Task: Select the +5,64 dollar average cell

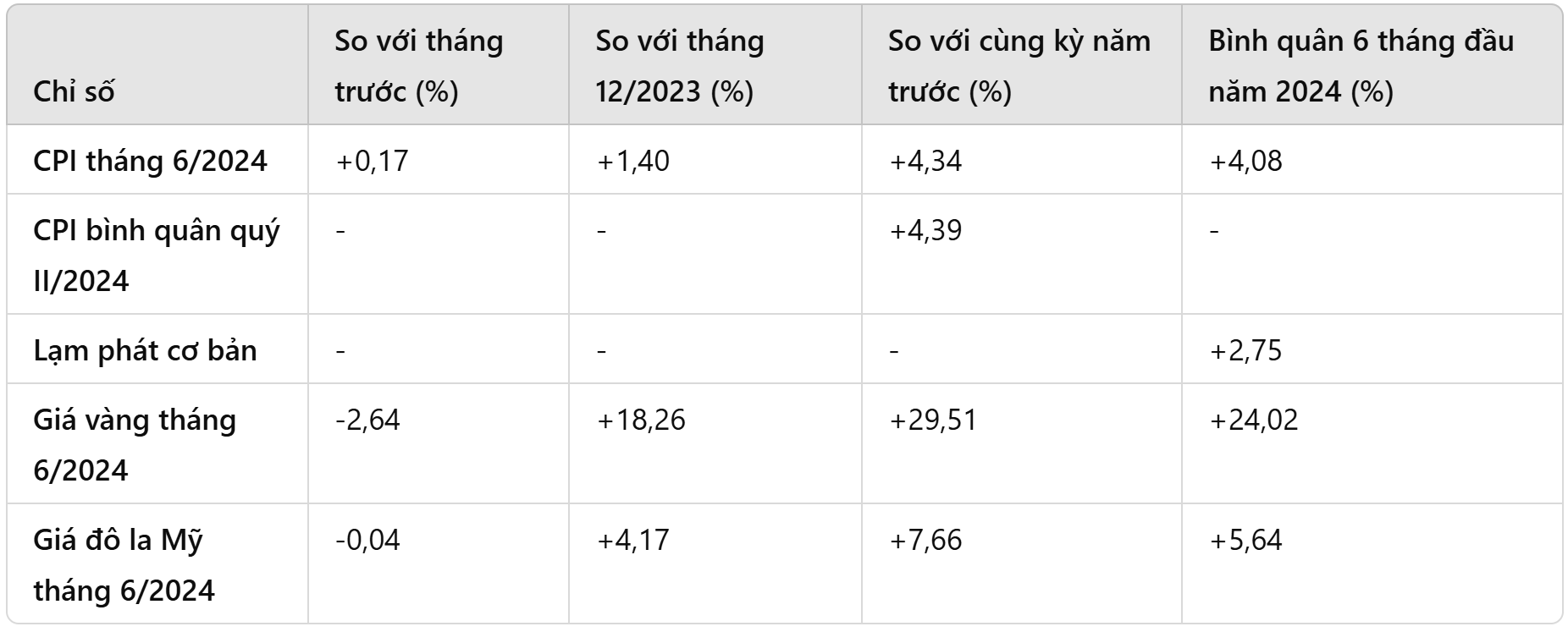Action: click(x=1245, y=540)
